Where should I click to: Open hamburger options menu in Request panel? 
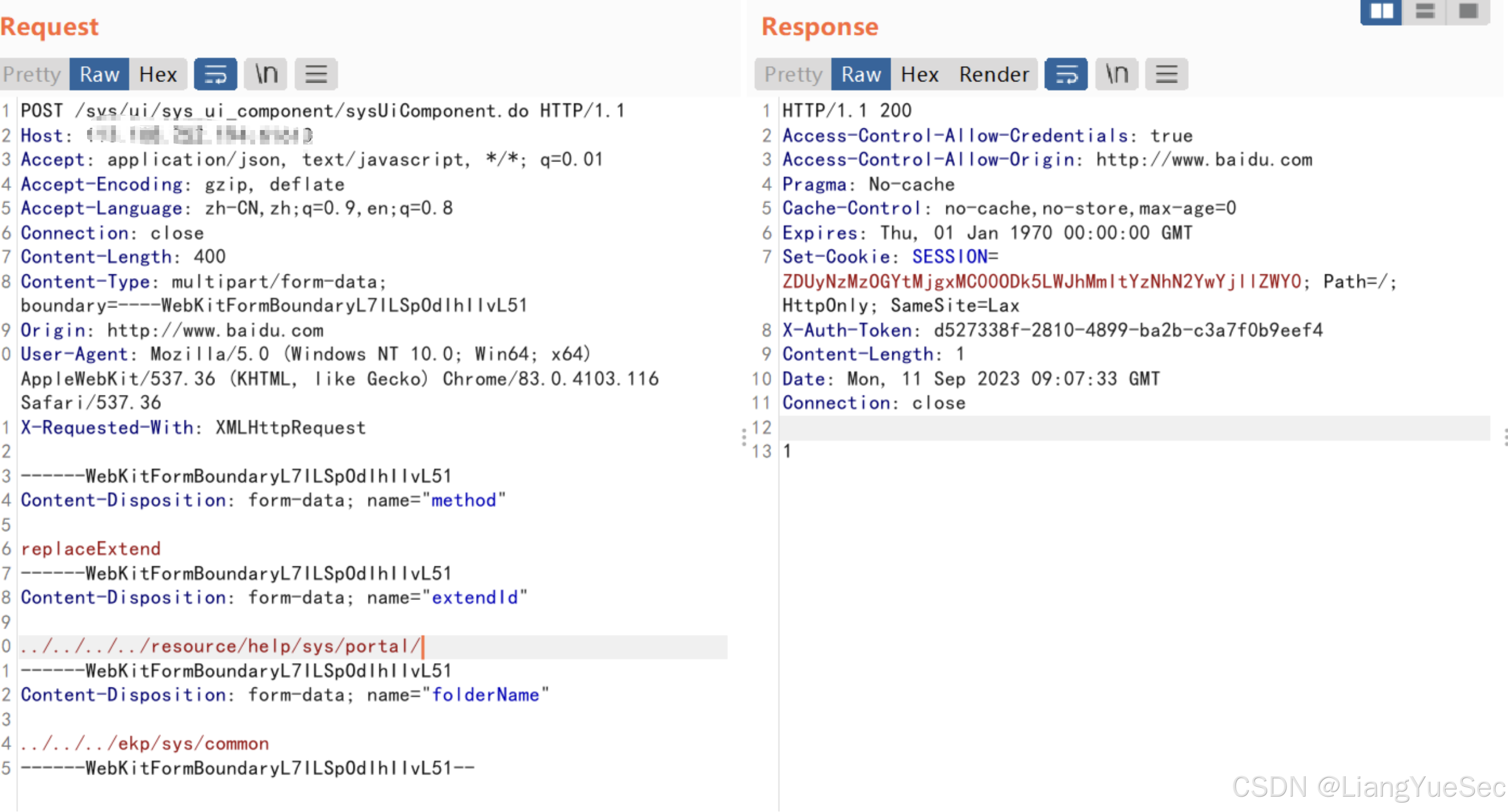pyautogui.click(x=316, y=74)
